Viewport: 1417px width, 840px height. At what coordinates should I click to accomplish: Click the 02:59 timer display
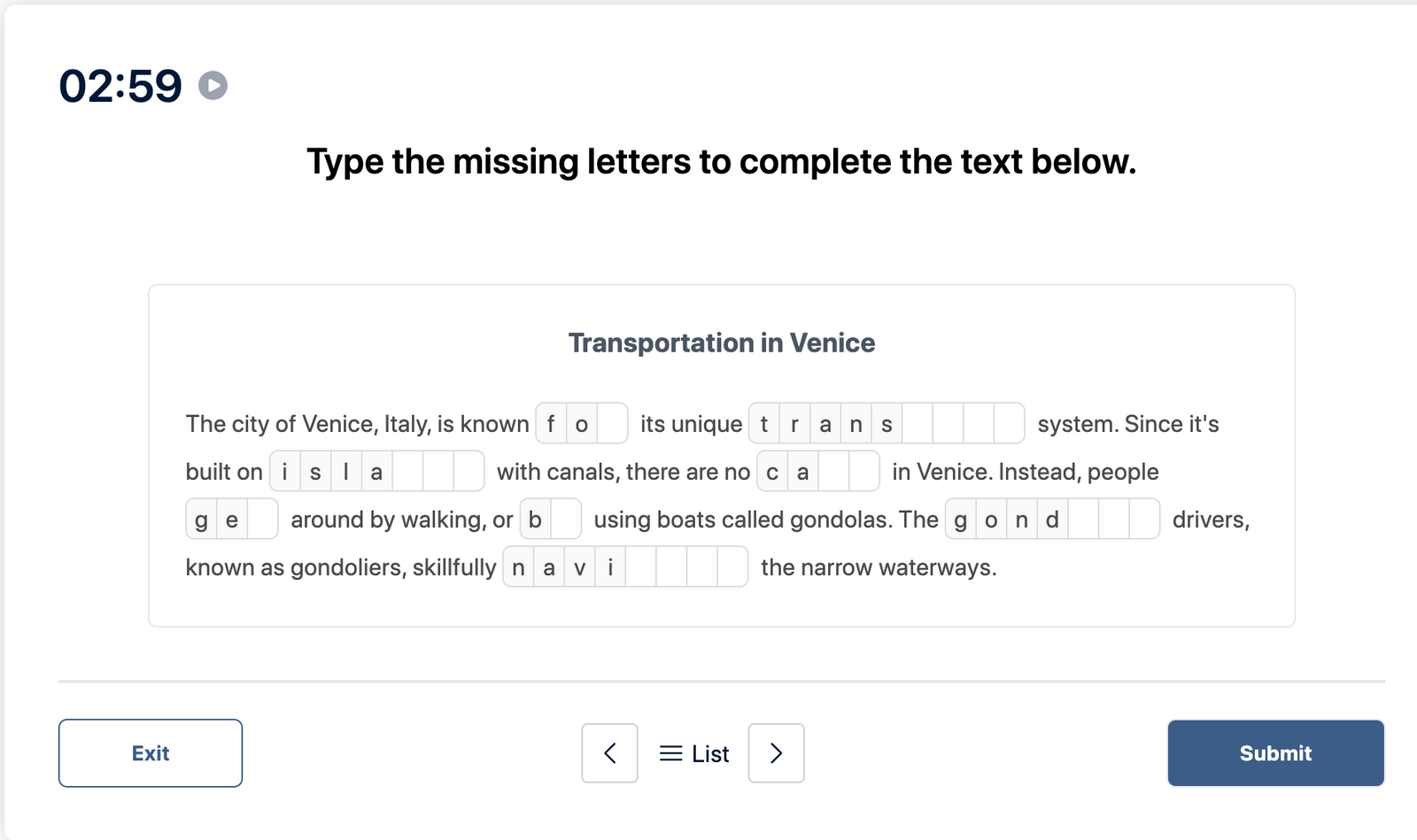(122, 86)
